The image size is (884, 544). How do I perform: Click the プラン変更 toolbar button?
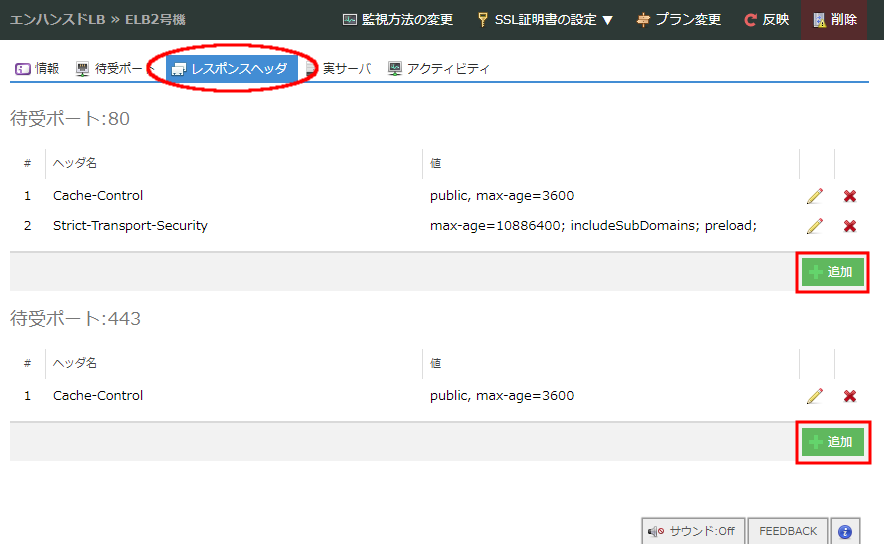[x=679, y=20]
